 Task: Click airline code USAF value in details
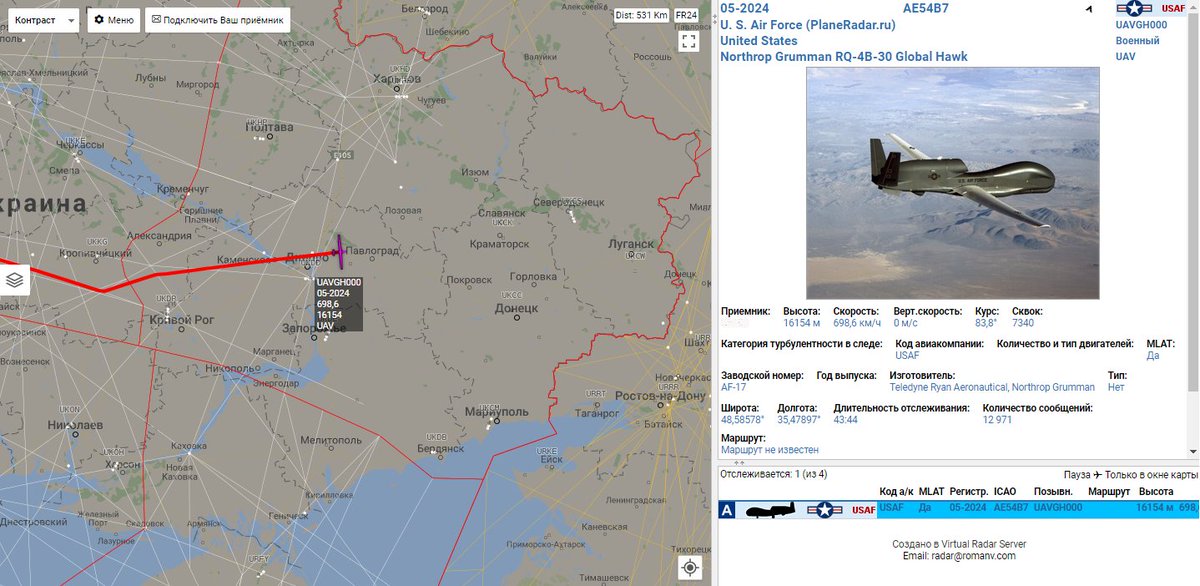(907, 355)
